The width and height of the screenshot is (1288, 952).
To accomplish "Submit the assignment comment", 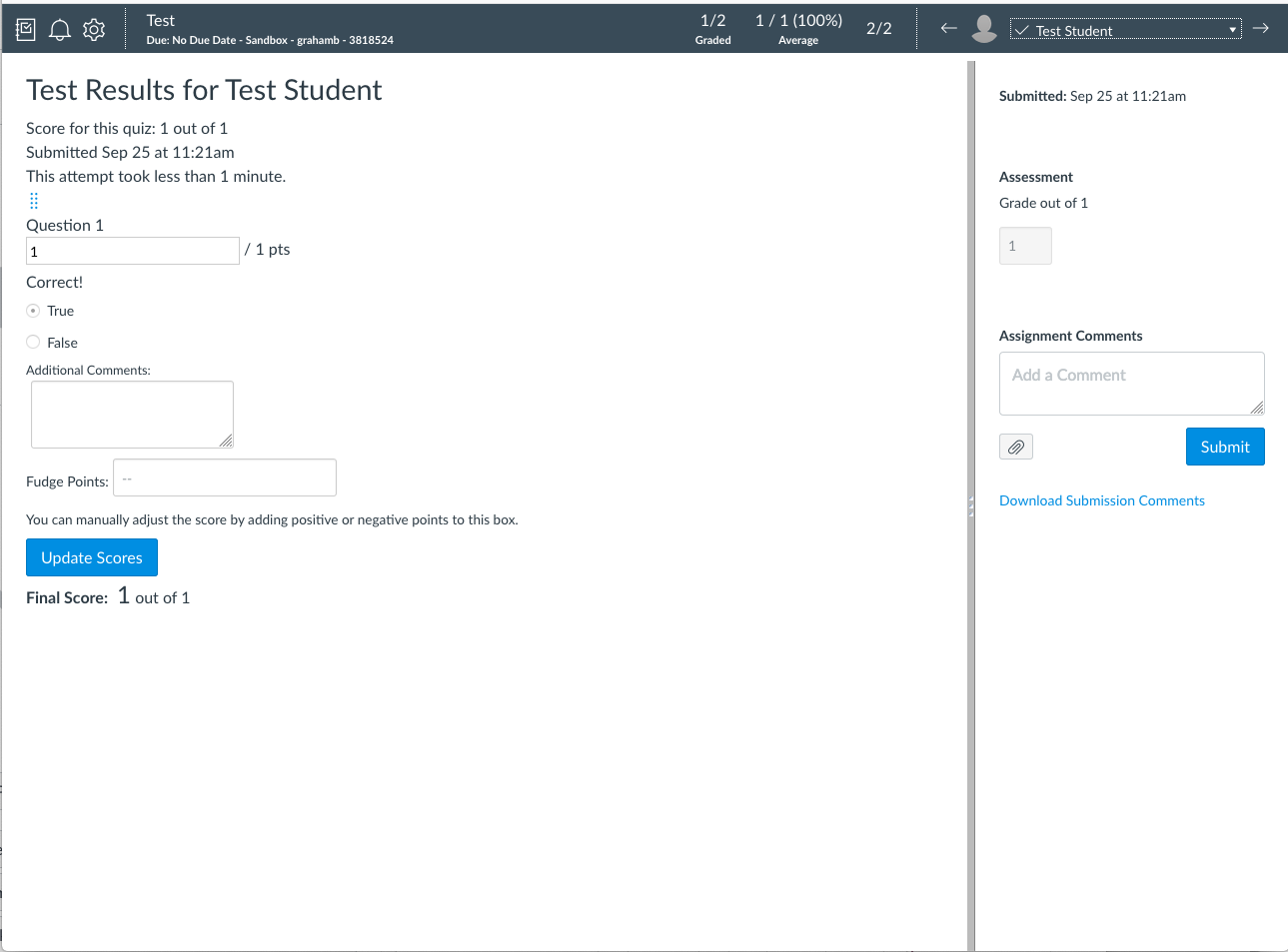I will [1225, 447].
